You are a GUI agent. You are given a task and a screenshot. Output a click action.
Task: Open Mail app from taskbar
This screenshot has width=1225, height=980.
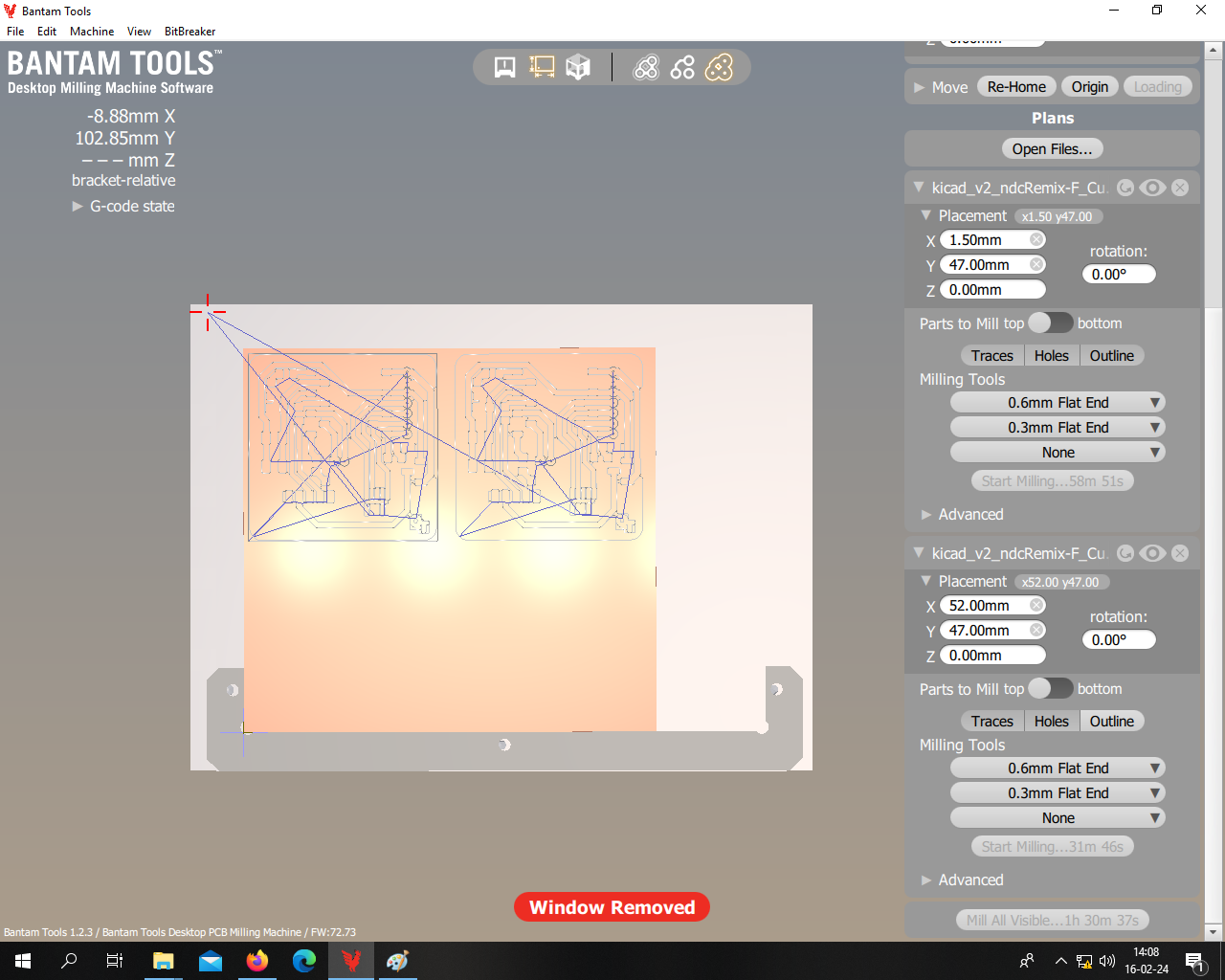(211, 961)
